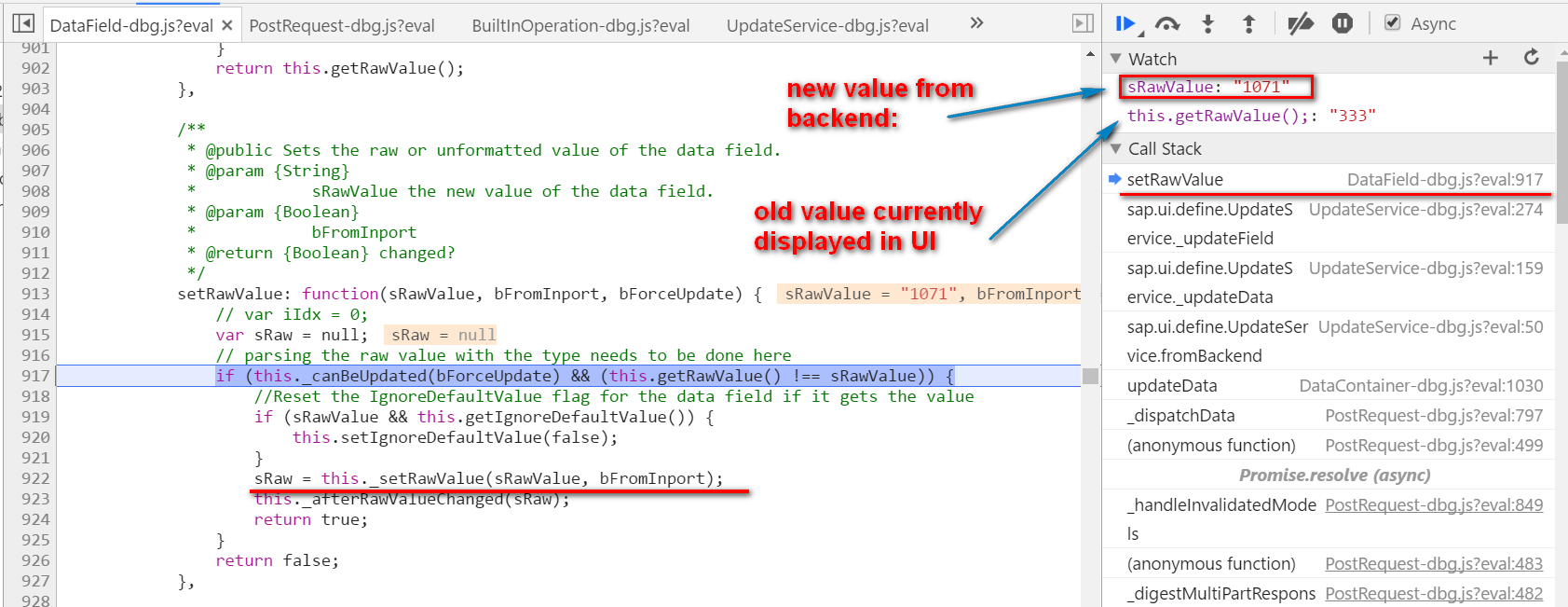Deactivate breakpoints icon
The image size is (1568, 607).
(x=1301, y=24)
